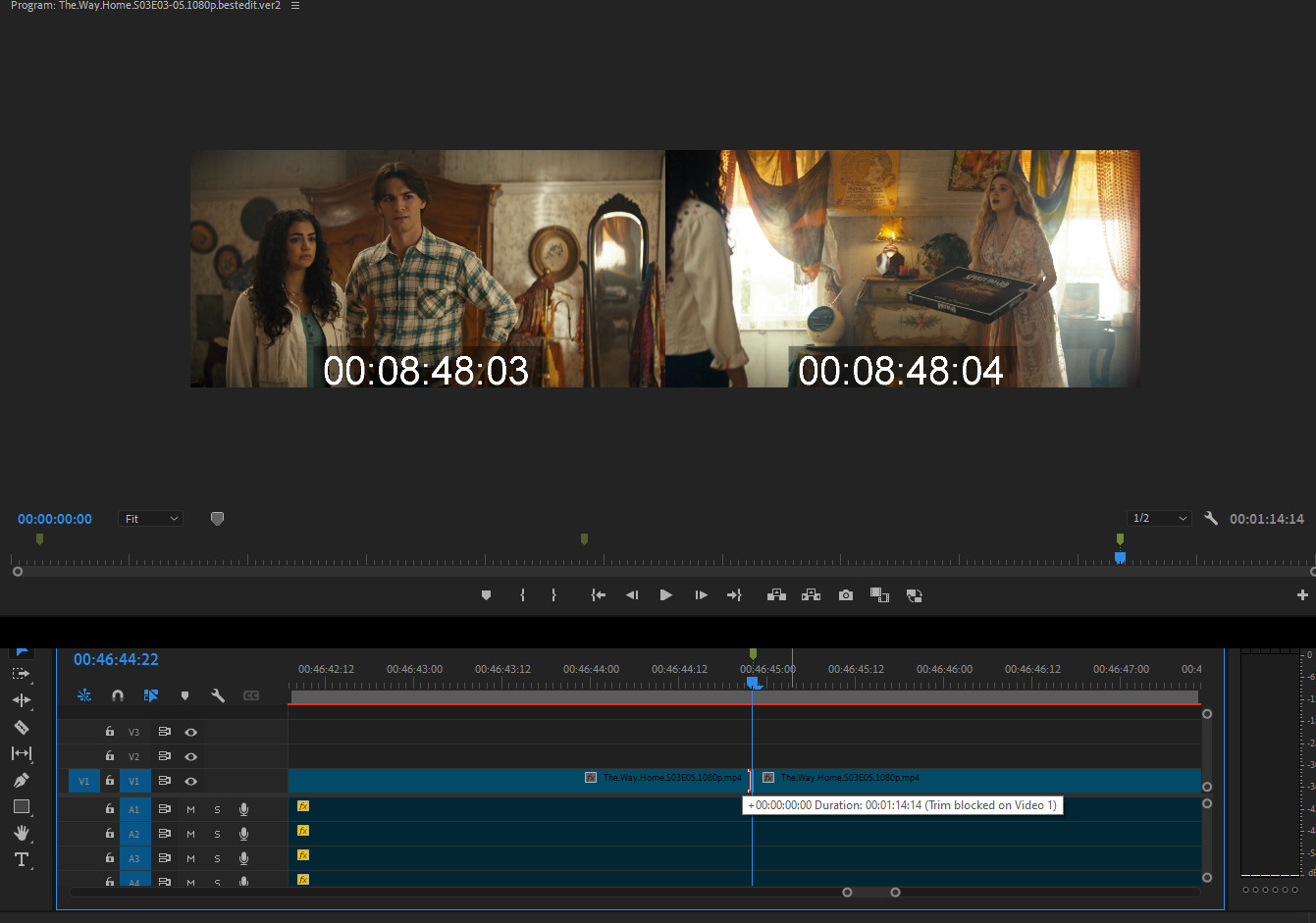
Task: Open Program Monitor settings wrench
Action: 1211,518
